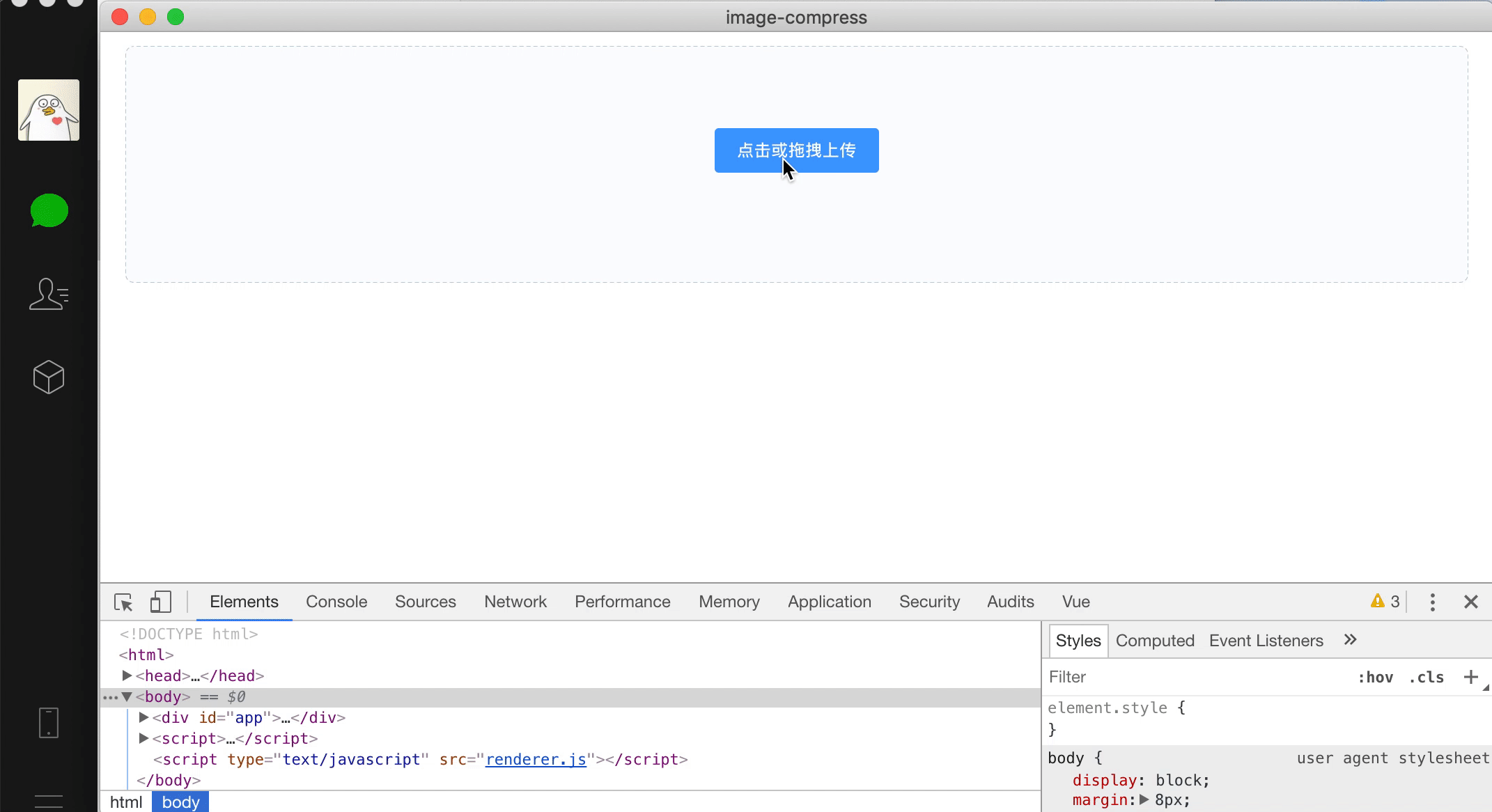
Task: Open the cube mini-program icon
Action: [x=49, y=377]
